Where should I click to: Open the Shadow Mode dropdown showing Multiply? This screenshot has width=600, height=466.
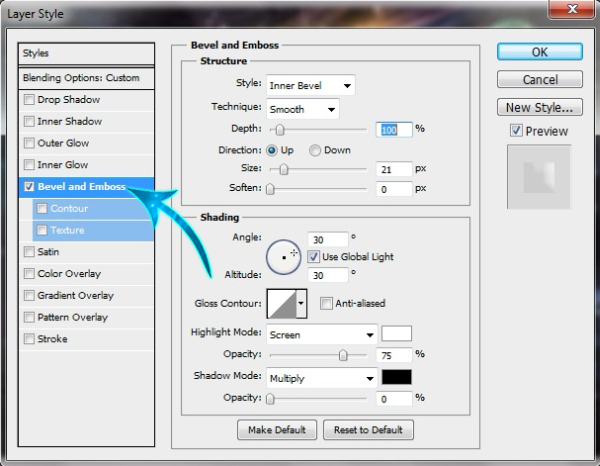[321, 379]
